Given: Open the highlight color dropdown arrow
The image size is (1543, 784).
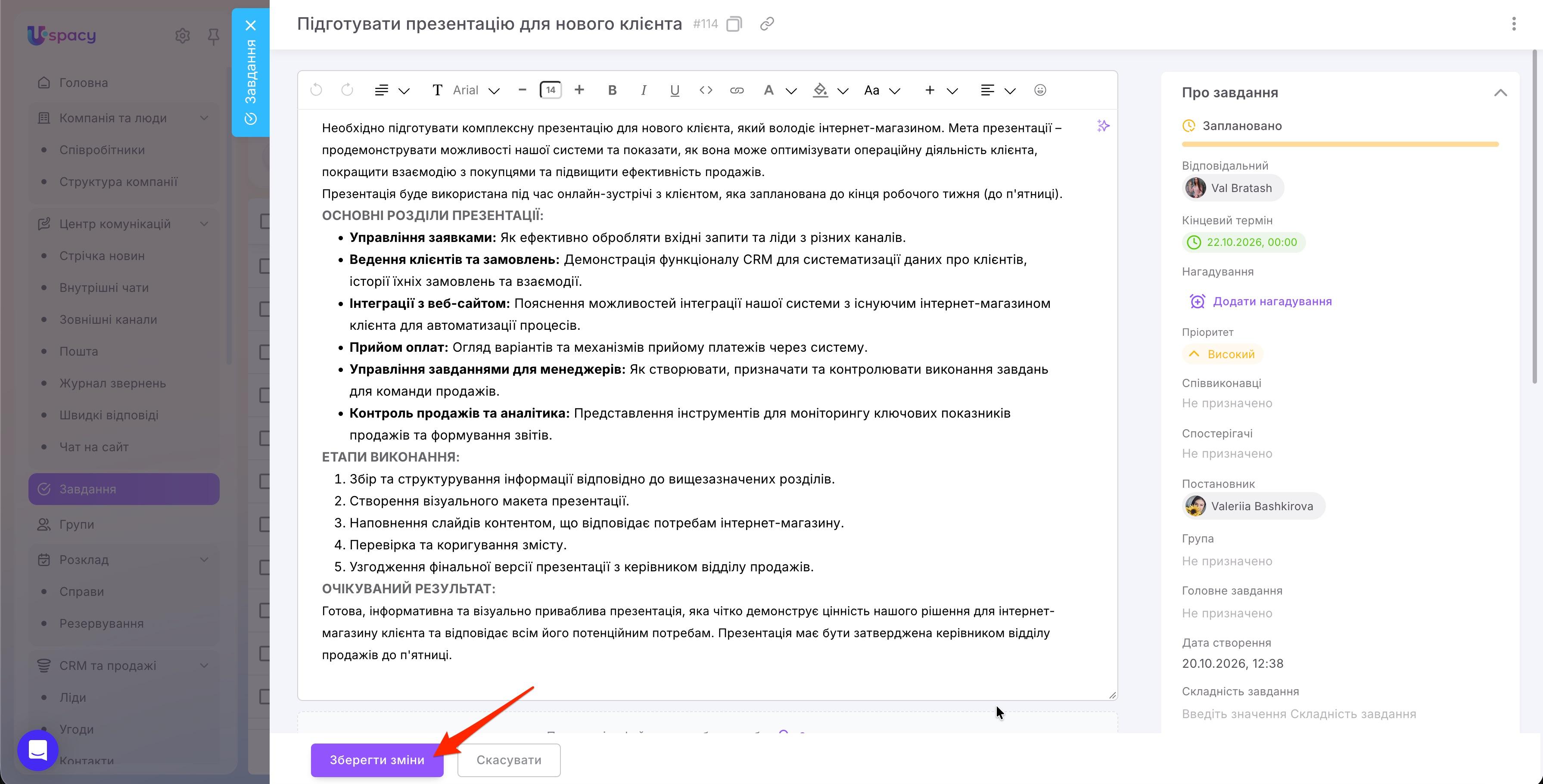Looking at the screenshot, I should 843,91.
